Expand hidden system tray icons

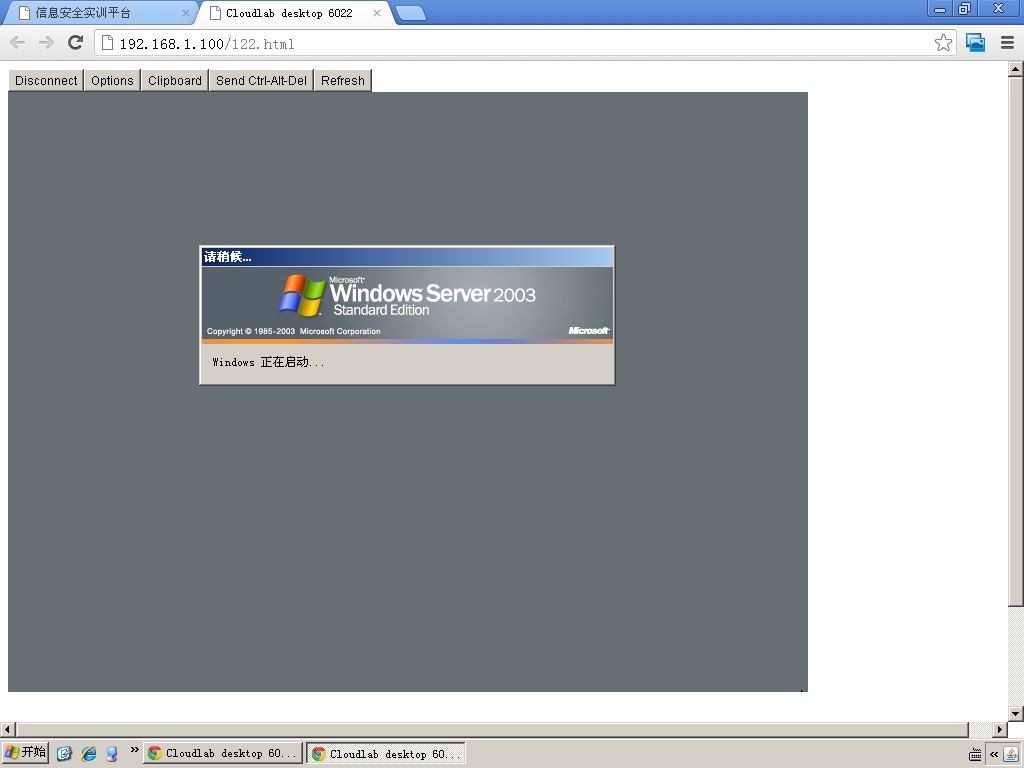[x=994, y=754]
